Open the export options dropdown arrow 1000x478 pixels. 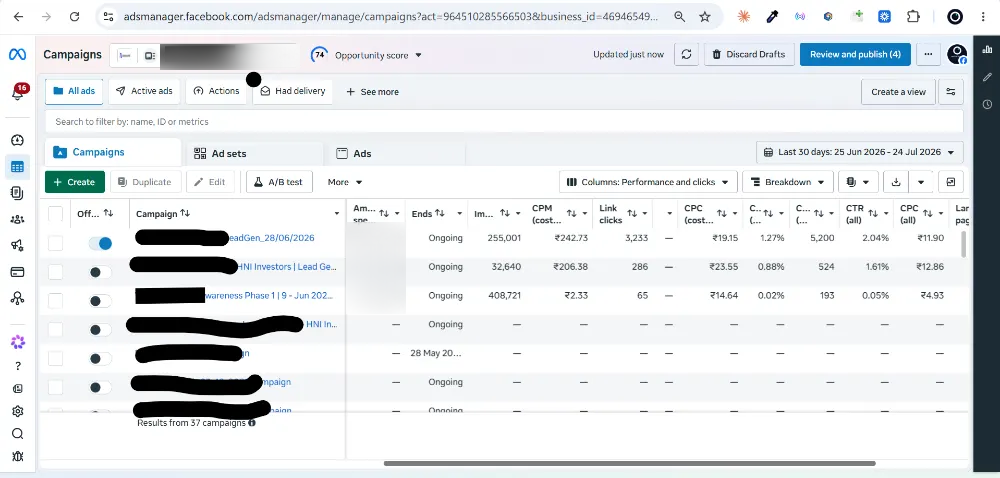pyautogui.click(x=921, y=182)
